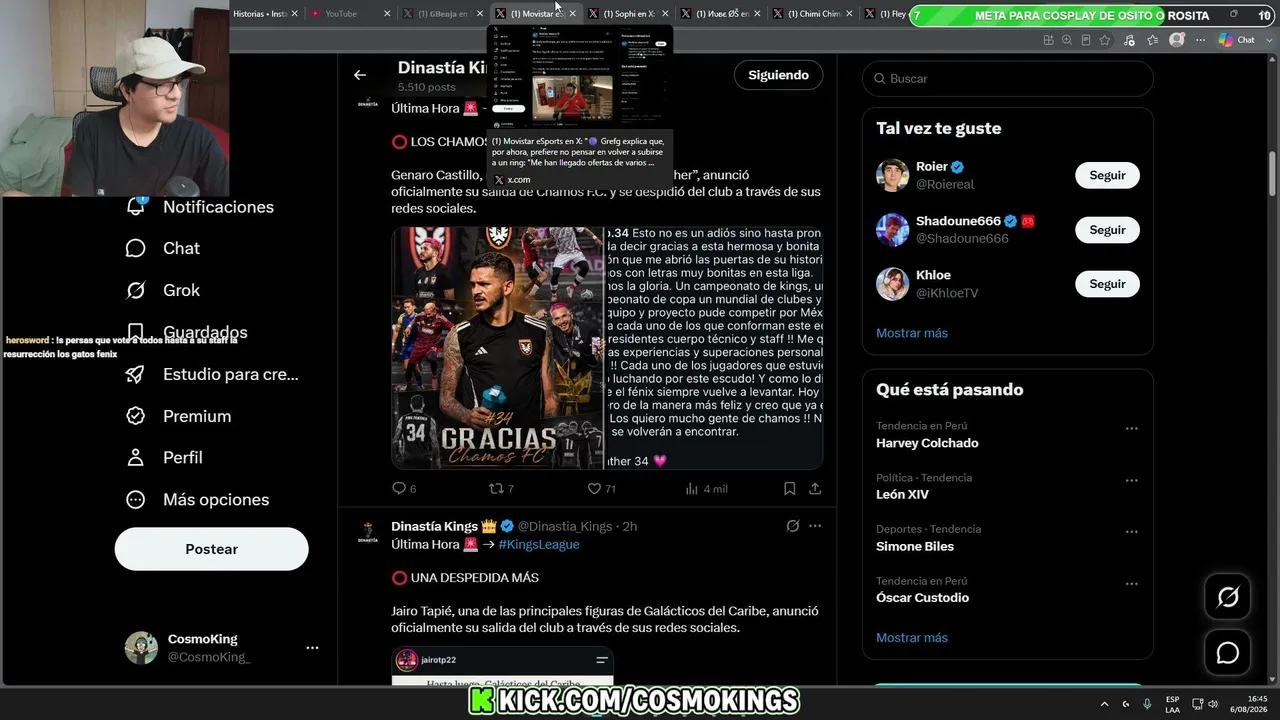Screen dimensions: 1280x720
Task: Reply to the Genaro Castillo post
Action: coord(399,489)
